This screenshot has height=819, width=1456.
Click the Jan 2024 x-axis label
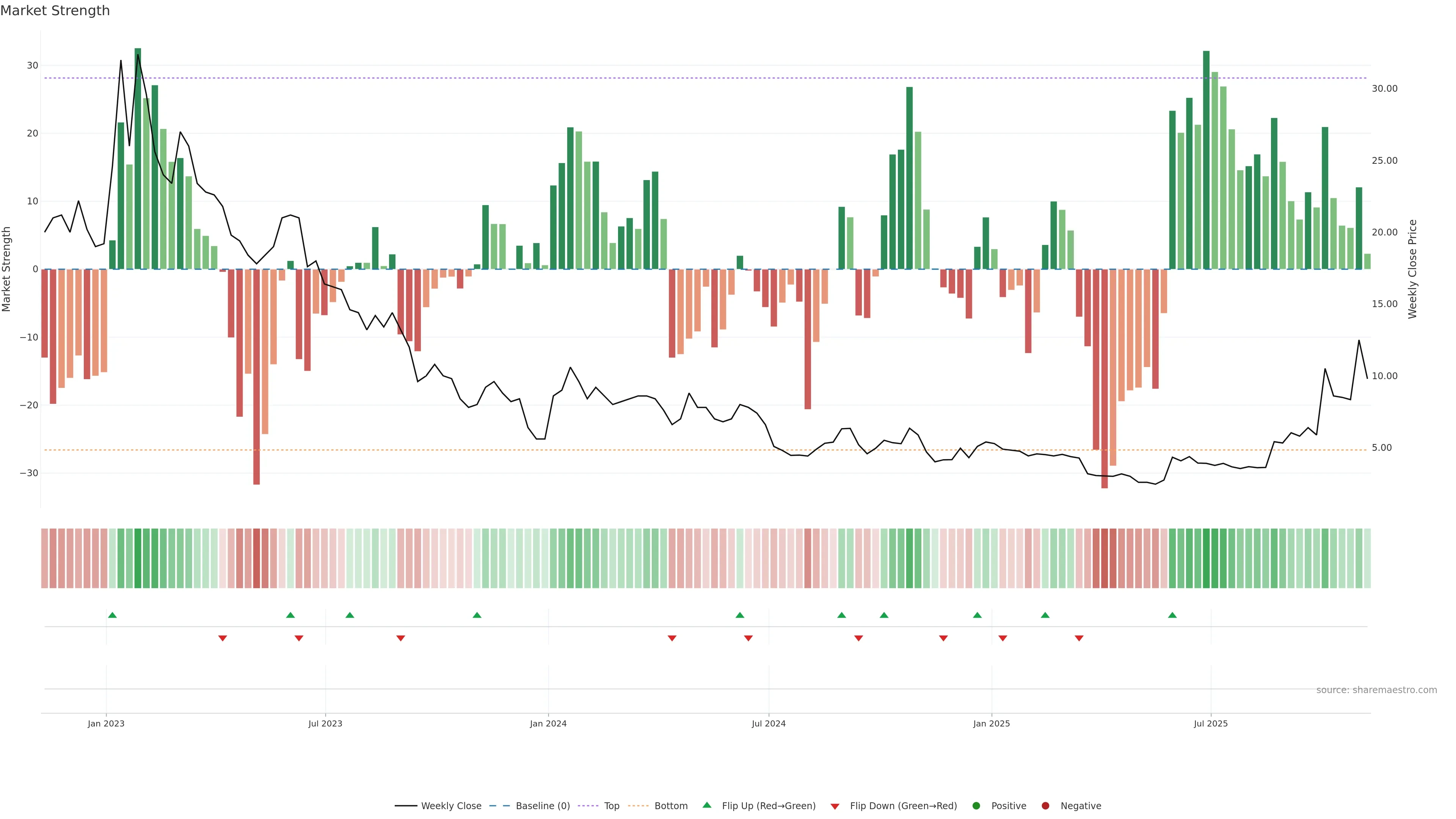tap(548, 723)
